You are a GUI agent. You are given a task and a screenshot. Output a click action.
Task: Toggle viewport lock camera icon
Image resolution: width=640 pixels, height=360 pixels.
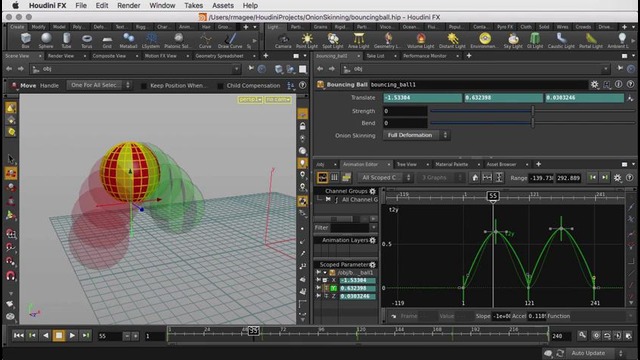[x=302, y=126]
